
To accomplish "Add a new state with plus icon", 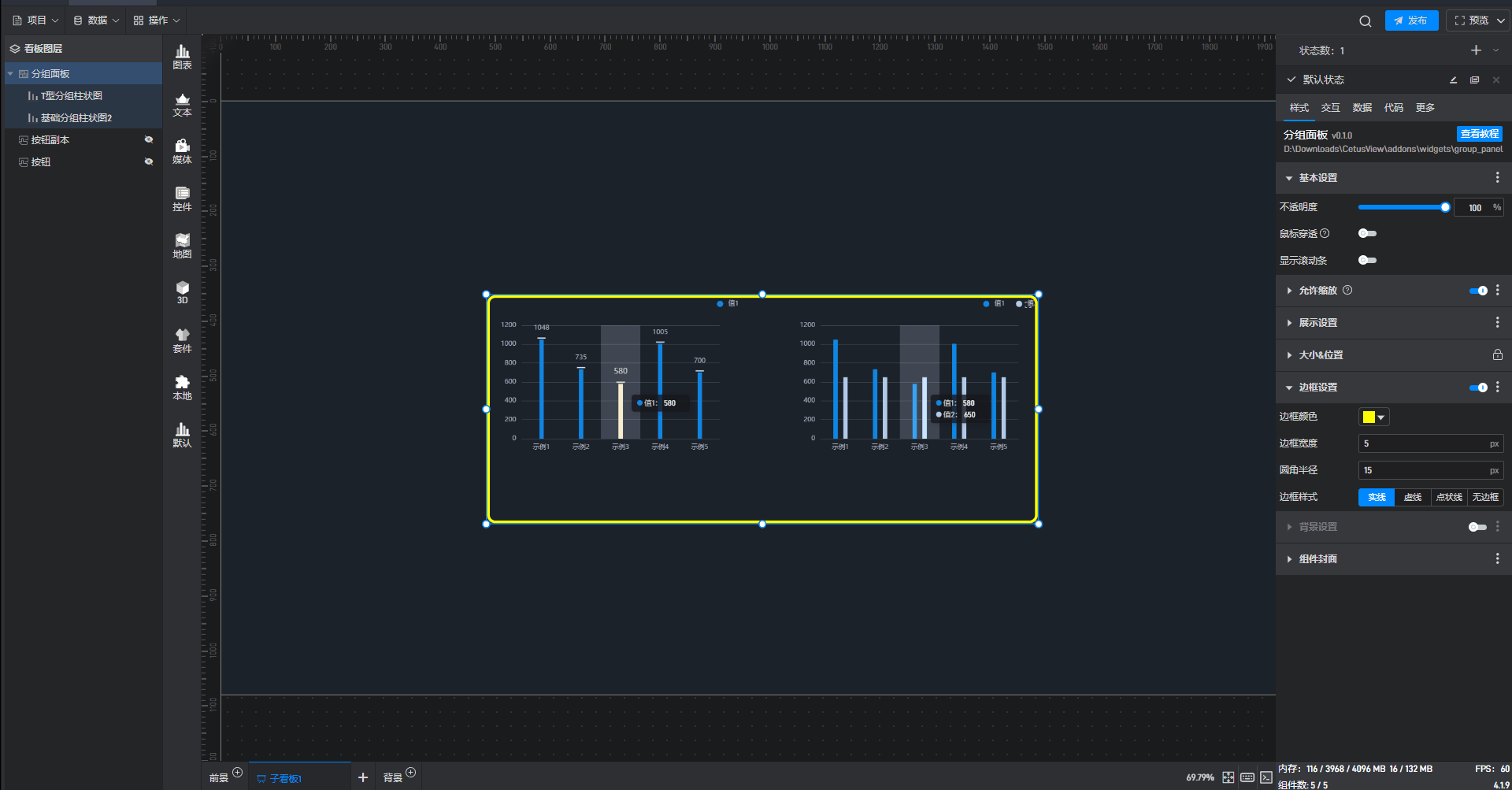I will 1475,50.
